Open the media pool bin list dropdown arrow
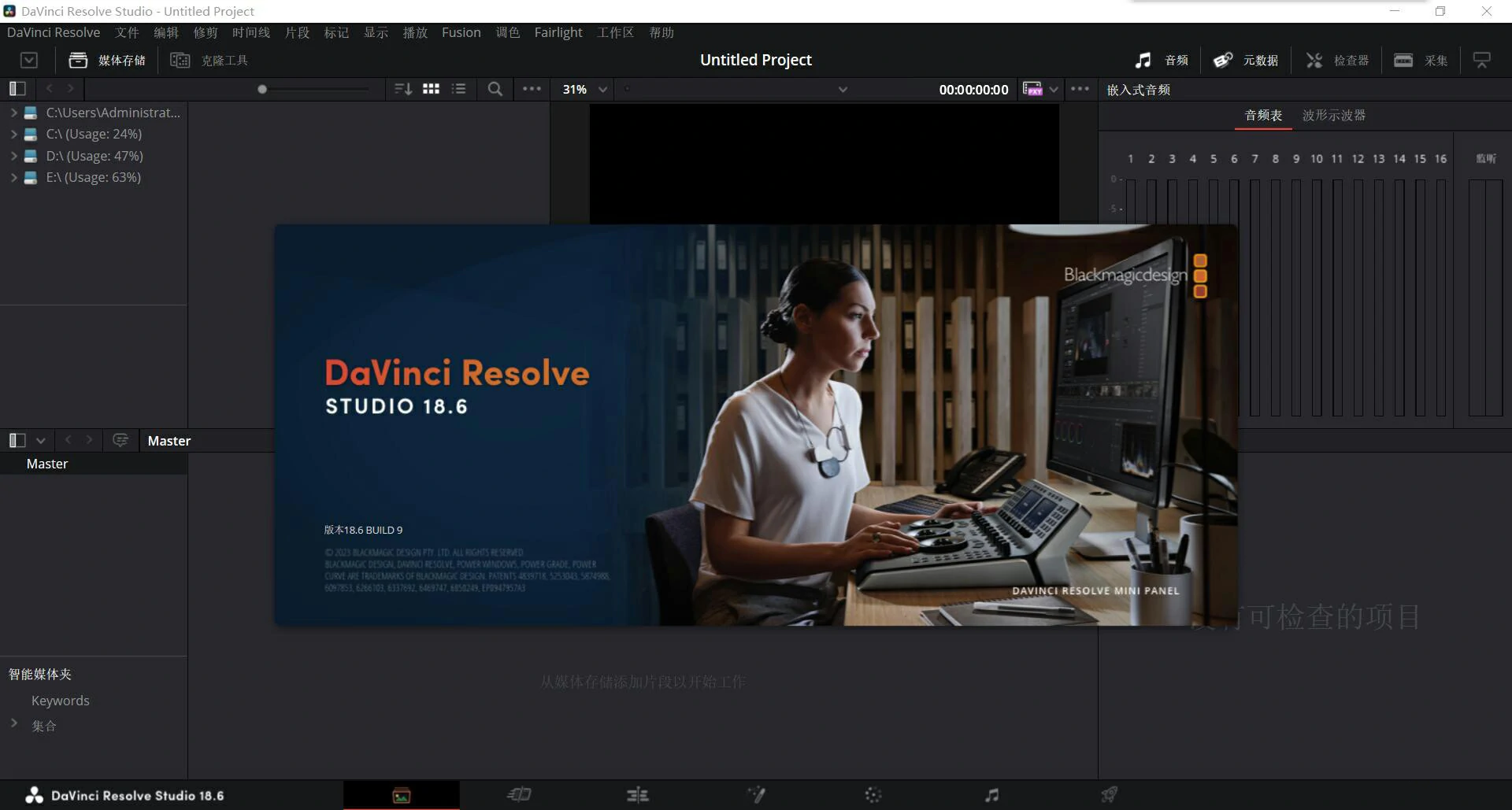Viewport: 1512px width, 810px height. click(x=41, y=441)
